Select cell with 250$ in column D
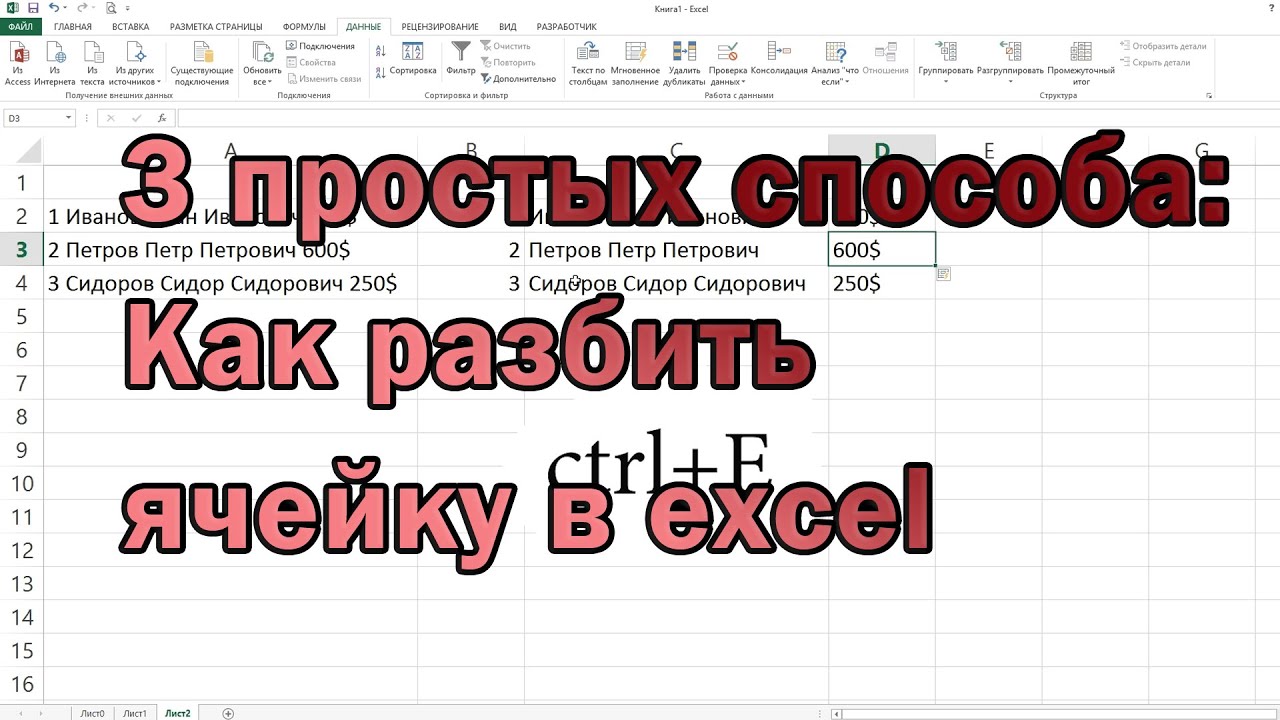The width and height of the screenshot is (1280, 720). pyautogui.click(x=882, y=283)
